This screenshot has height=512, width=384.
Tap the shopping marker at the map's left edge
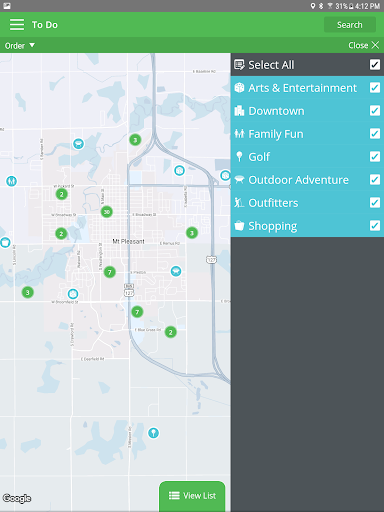[5, 242]
